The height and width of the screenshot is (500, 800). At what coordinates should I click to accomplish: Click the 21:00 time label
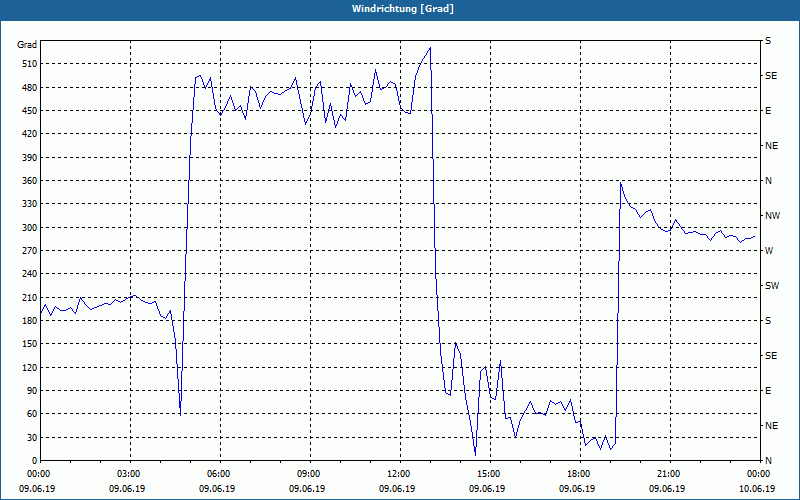[x=669, y=474]
